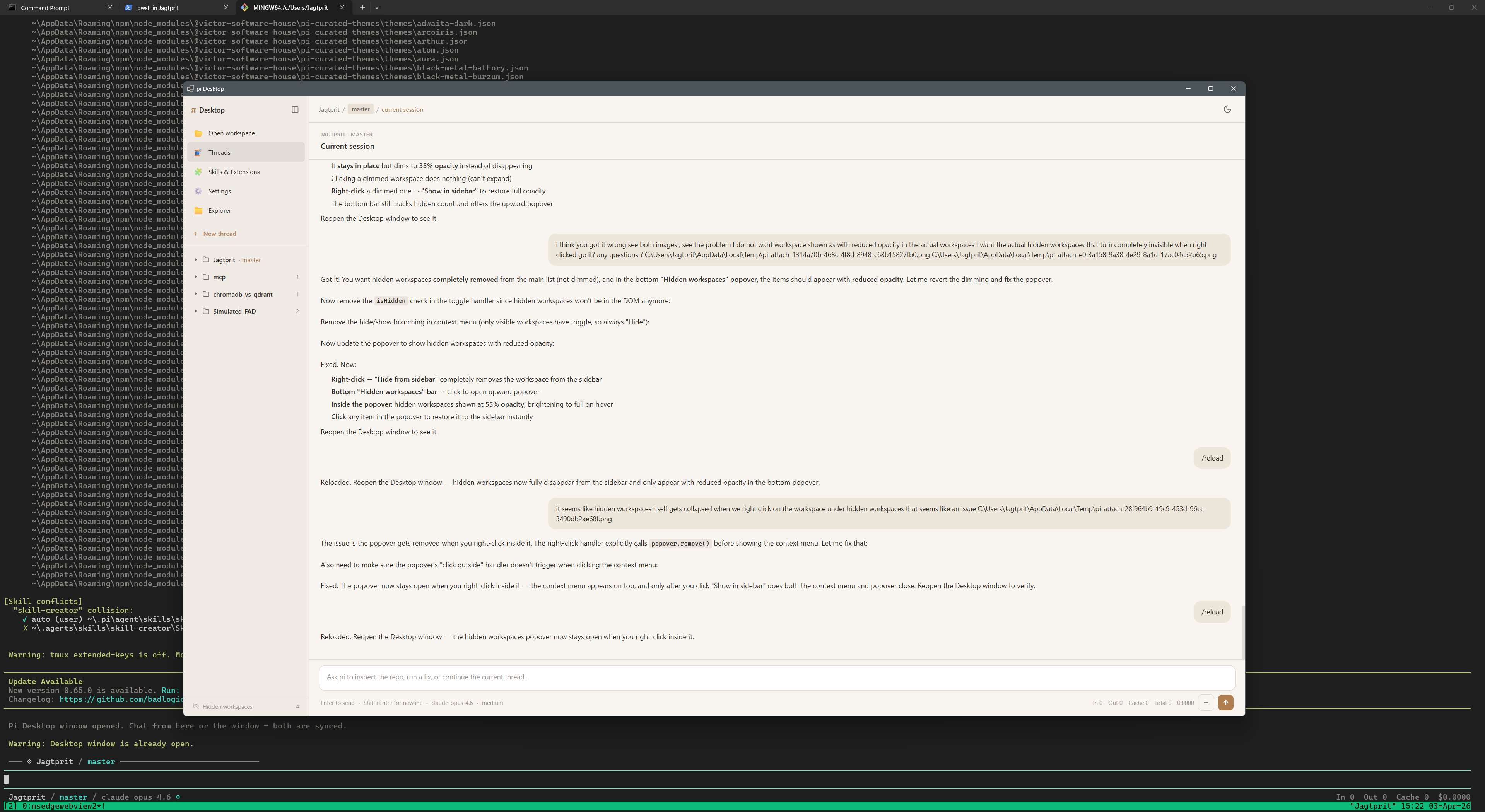Open the Explorer sidebar item label
The image size is (1485, 812).
tap(220, 210)
